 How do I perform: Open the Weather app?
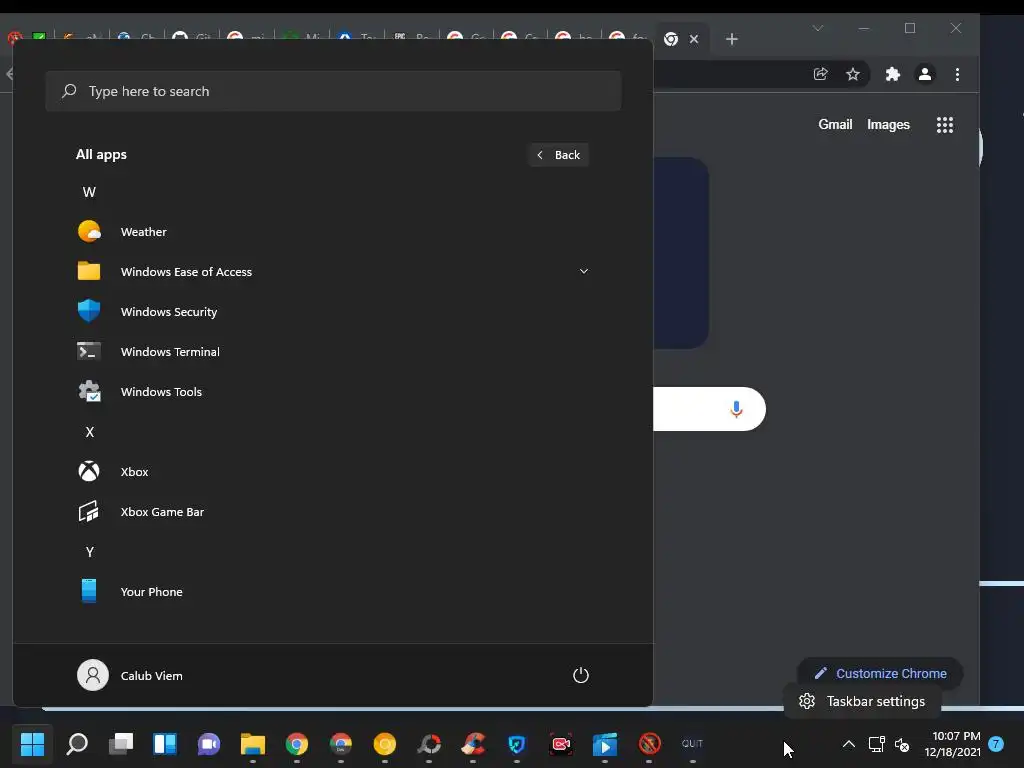pyautogui.click(x=333, y=232)
